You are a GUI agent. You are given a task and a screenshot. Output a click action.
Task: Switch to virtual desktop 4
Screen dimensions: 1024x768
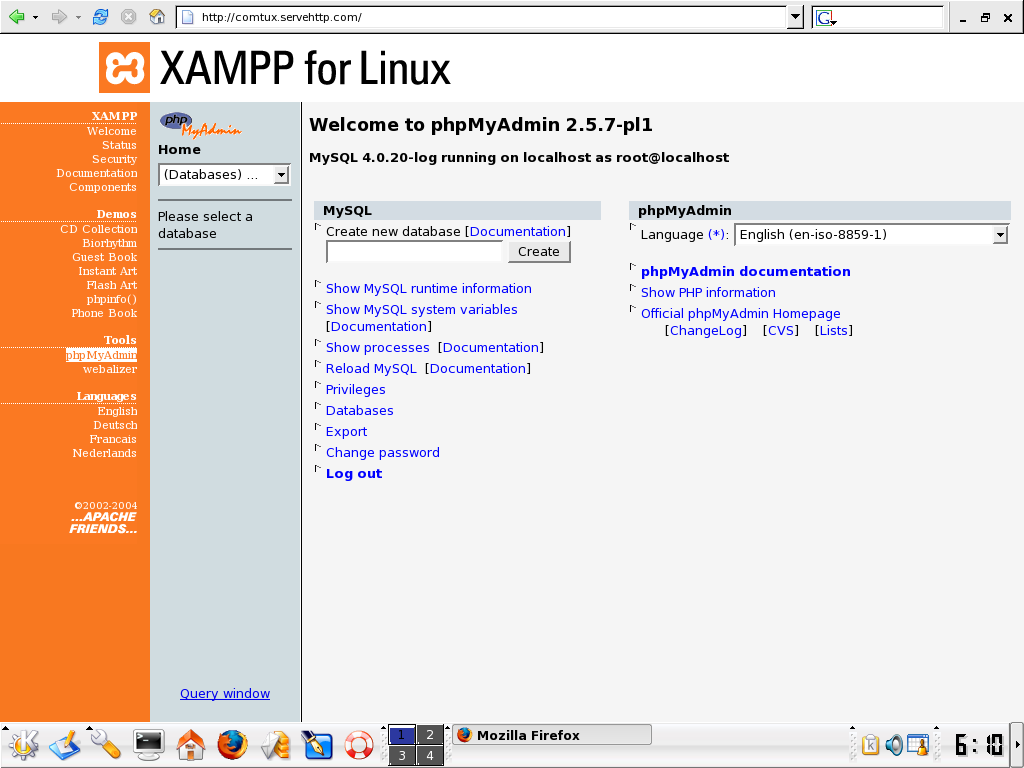click(x=430, y=756)
